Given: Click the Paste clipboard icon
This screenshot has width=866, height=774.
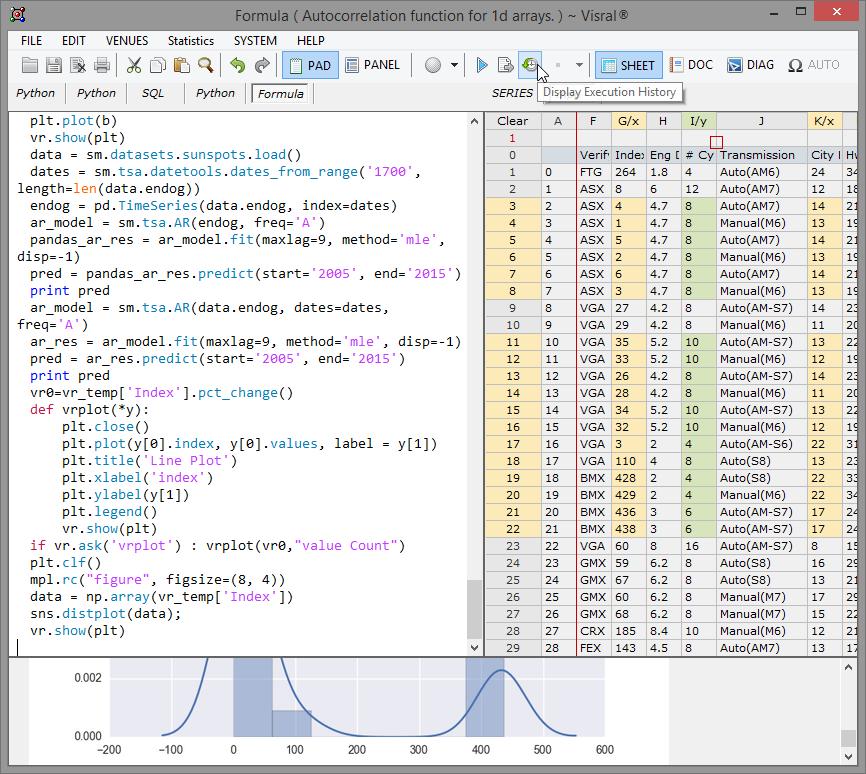Looking at the screenshot, I should pyautogui.click(x=181, y=66).
